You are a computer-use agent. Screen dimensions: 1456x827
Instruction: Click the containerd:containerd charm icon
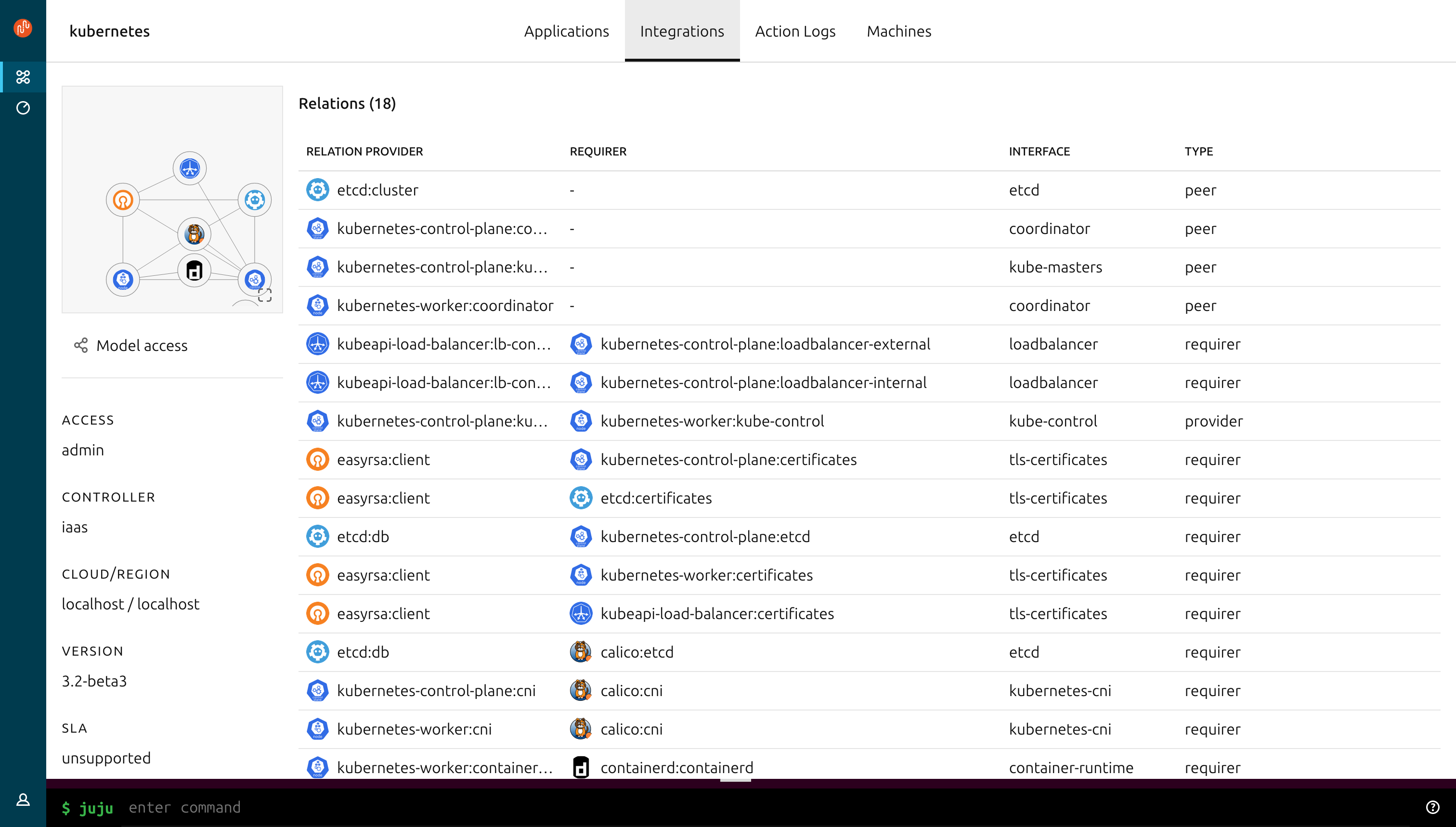tap(581, 767)
